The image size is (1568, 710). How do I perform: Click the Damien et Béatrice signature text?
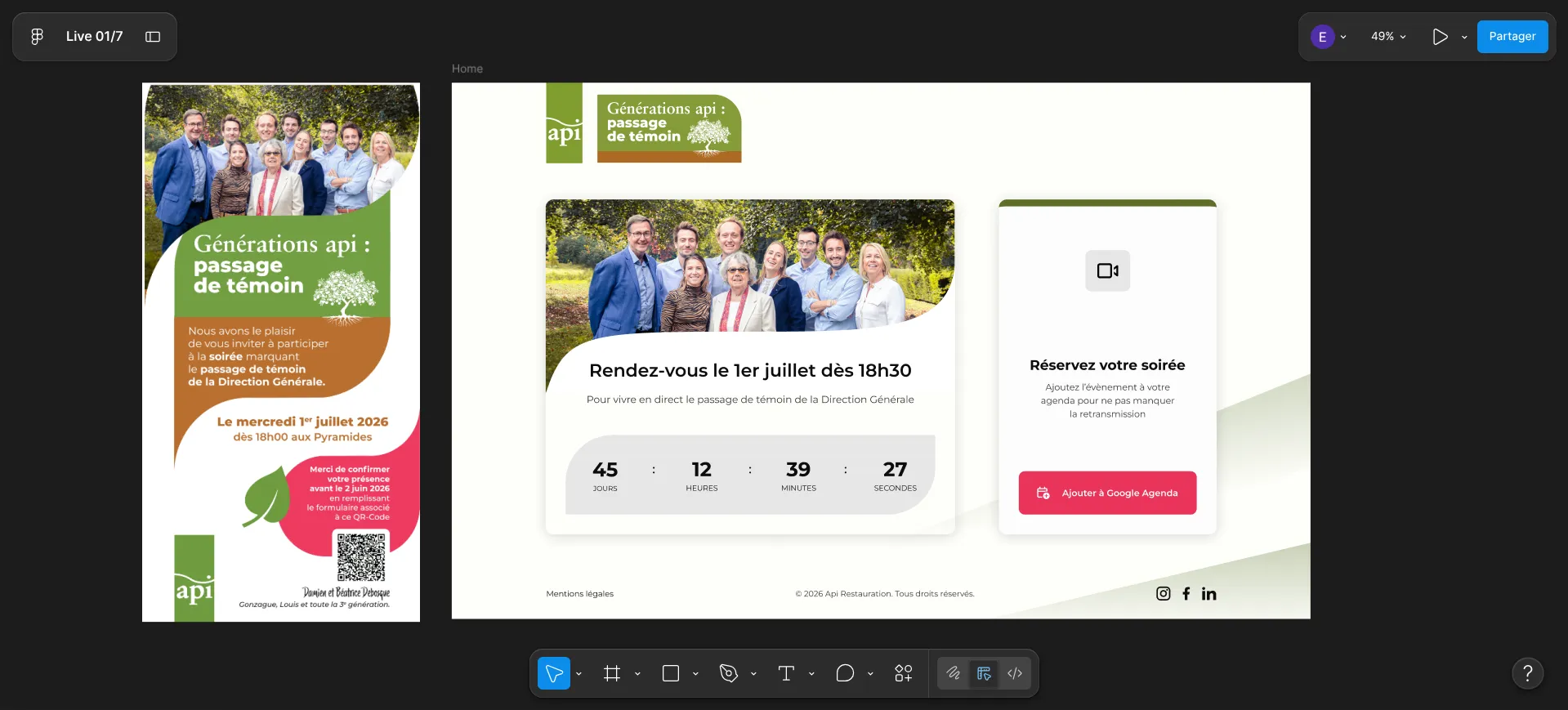pyautogui.click(x=346, y=592)
